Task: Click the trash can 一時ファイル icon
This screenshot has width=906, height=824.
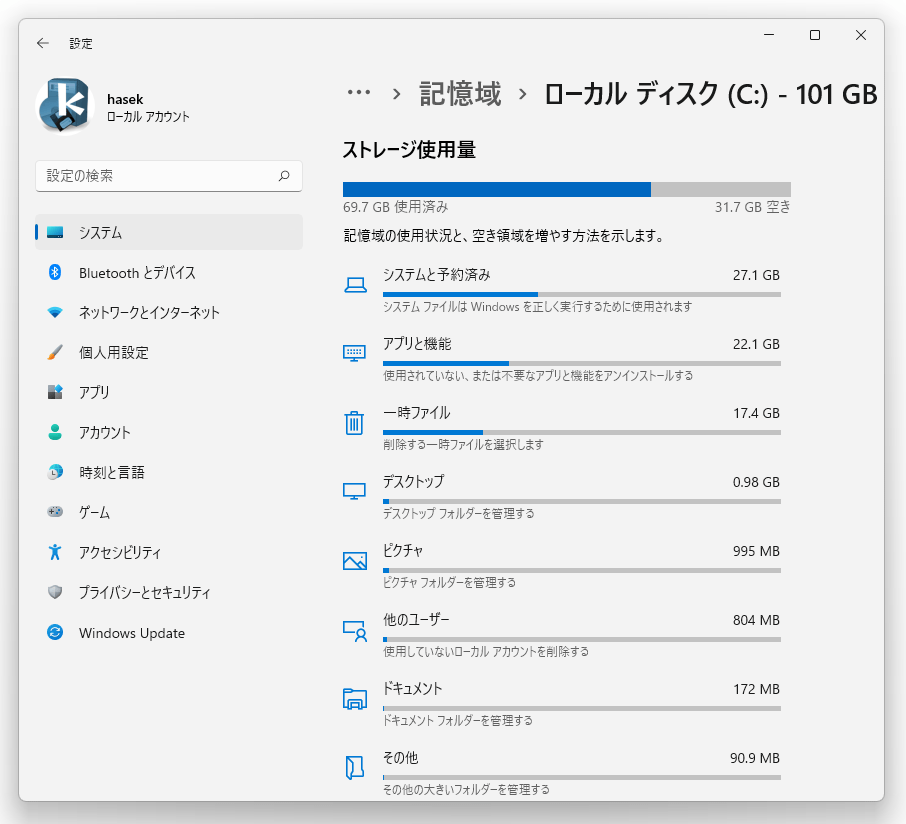Action: click(354, 423)
